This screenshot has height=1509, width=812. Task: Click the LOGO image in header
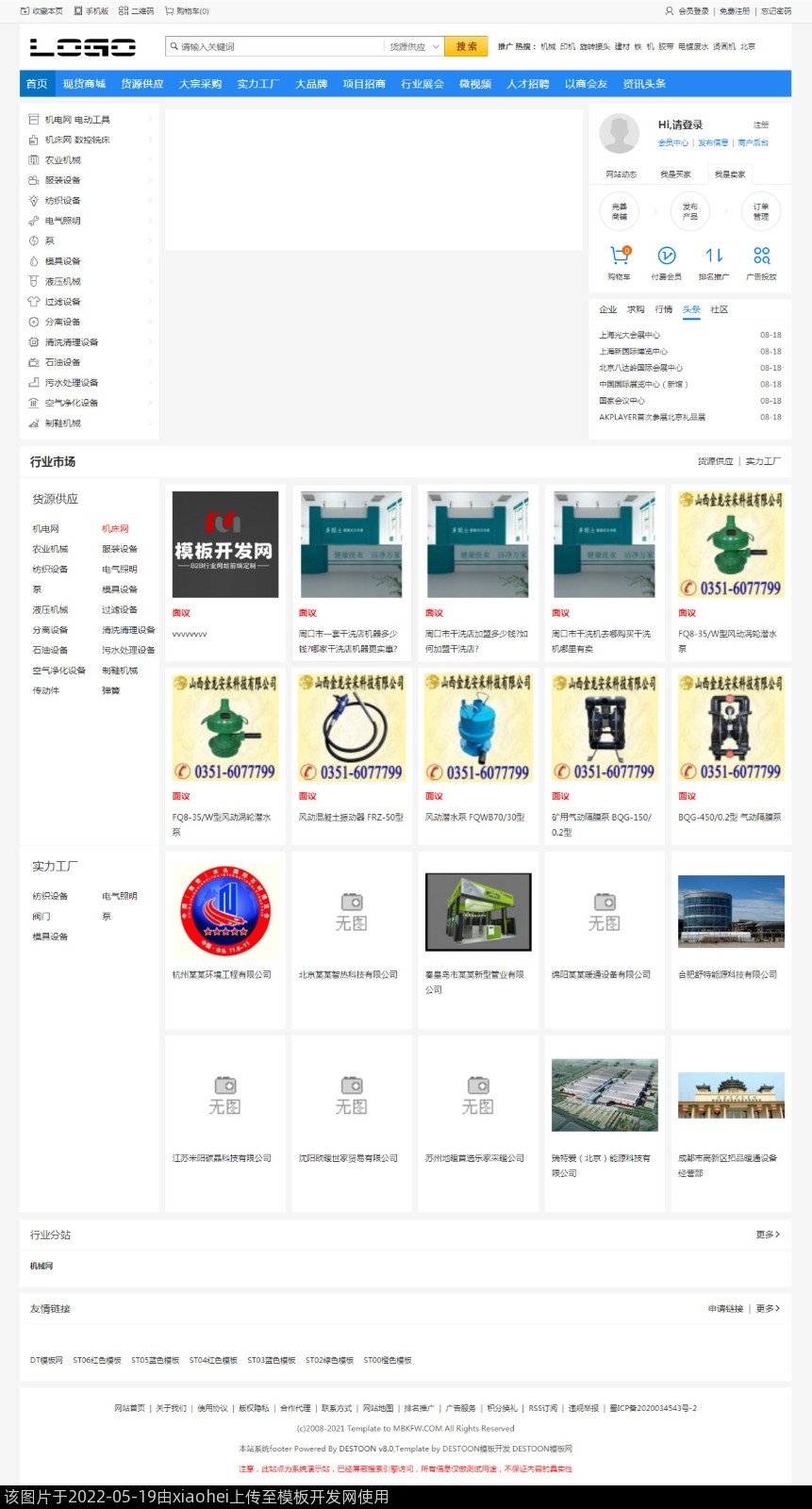click(x=83, y=47)
